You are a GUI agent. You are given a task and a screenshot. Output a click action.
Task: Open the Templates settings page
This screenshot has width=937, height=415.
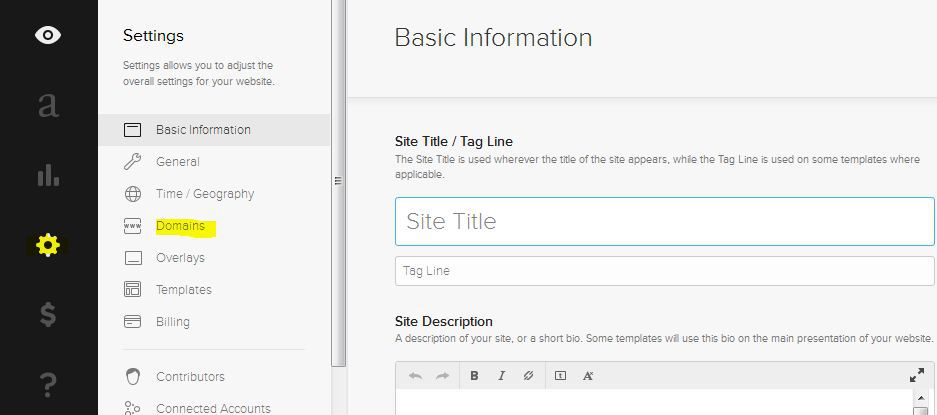[184, 290]
